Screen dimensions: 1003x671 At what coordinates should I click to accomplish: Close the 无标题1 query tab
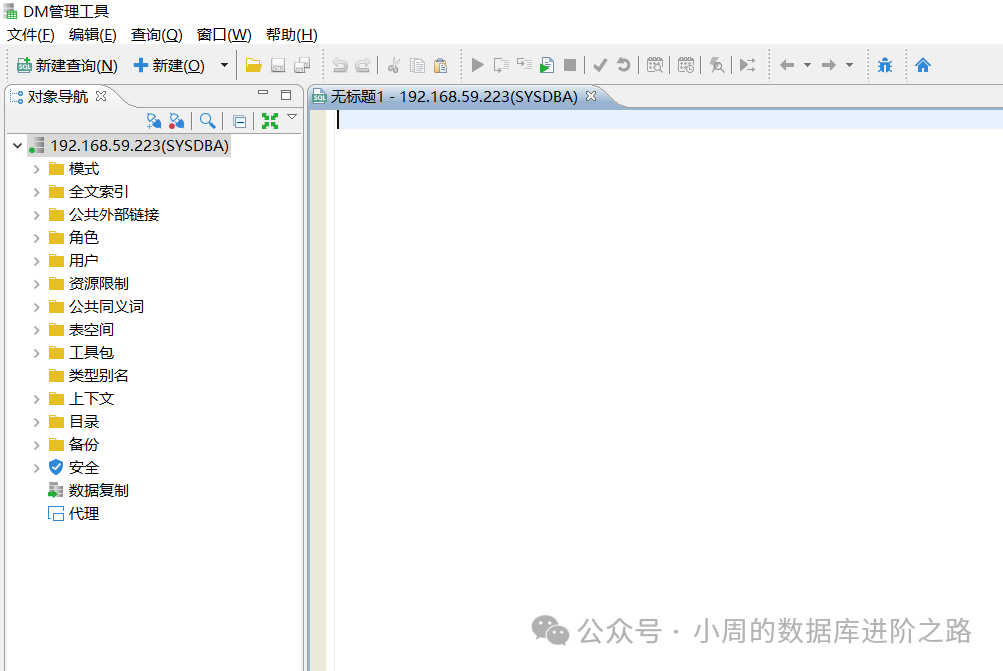pyautogui.click(x=591, y=96)
